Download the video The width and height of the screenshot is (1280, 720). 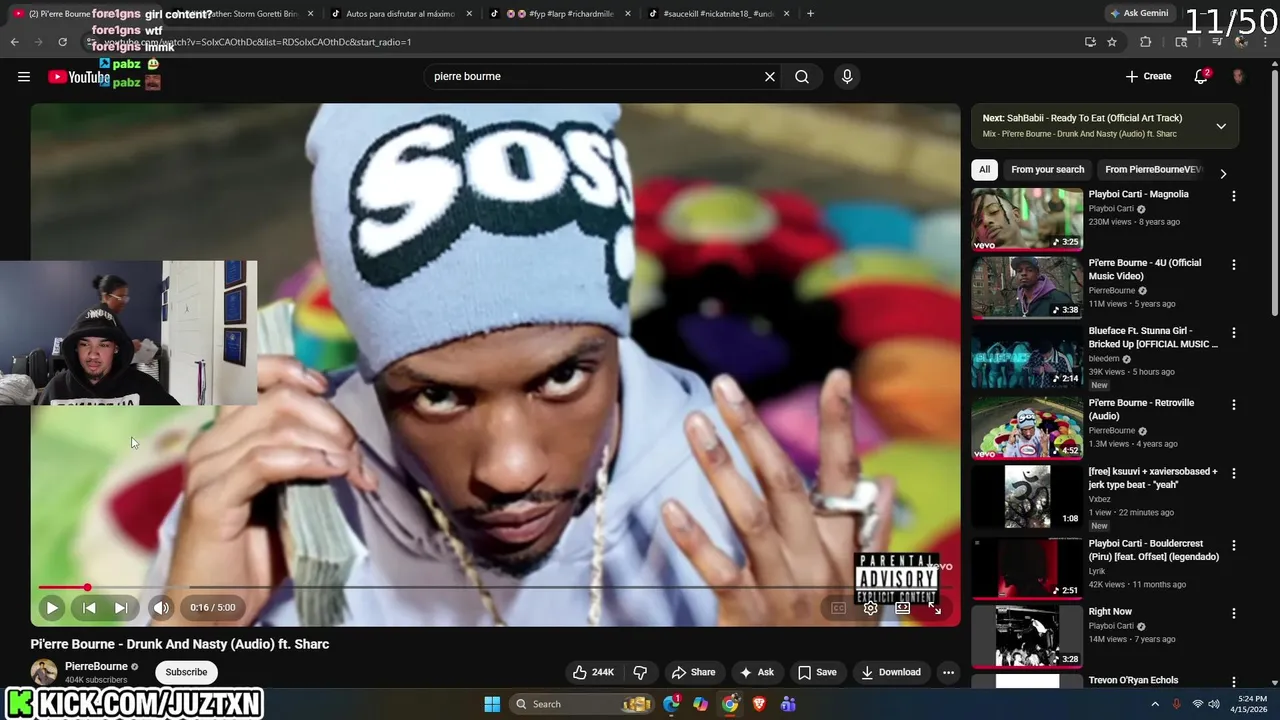click(891, 672)
